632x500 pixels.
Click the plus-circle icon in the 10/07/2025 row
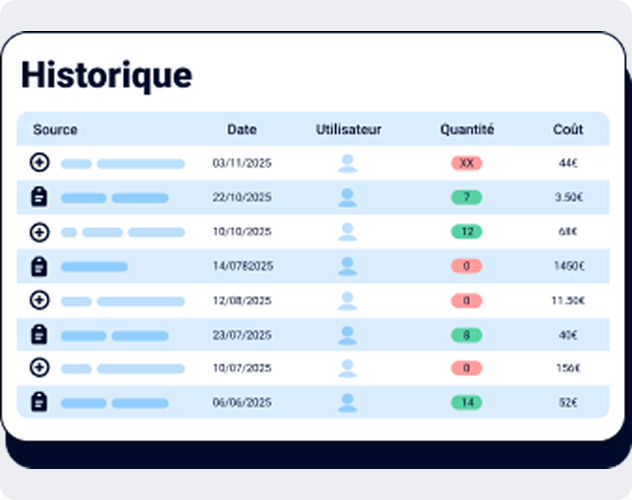tap(40, 367)
